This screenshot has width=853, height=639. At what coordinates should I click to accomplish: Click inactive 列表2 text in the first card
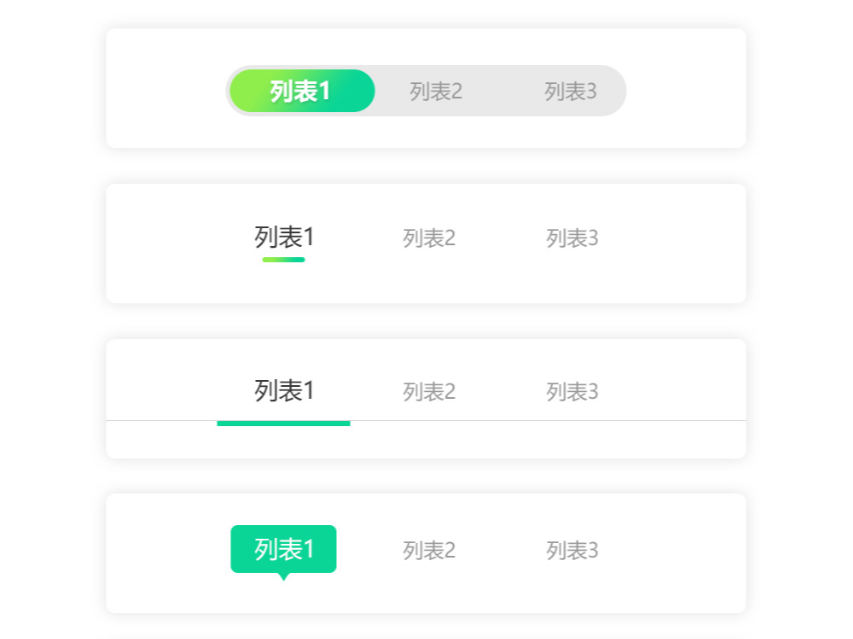tap(433, 90)
